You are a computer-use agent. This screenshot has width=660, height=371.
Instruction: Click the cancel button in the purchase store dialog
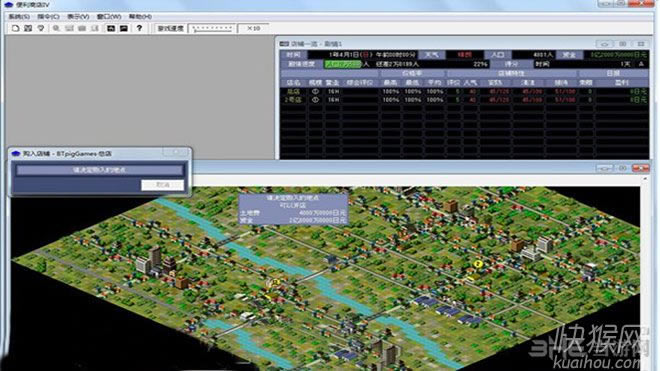tap(162, 185)
